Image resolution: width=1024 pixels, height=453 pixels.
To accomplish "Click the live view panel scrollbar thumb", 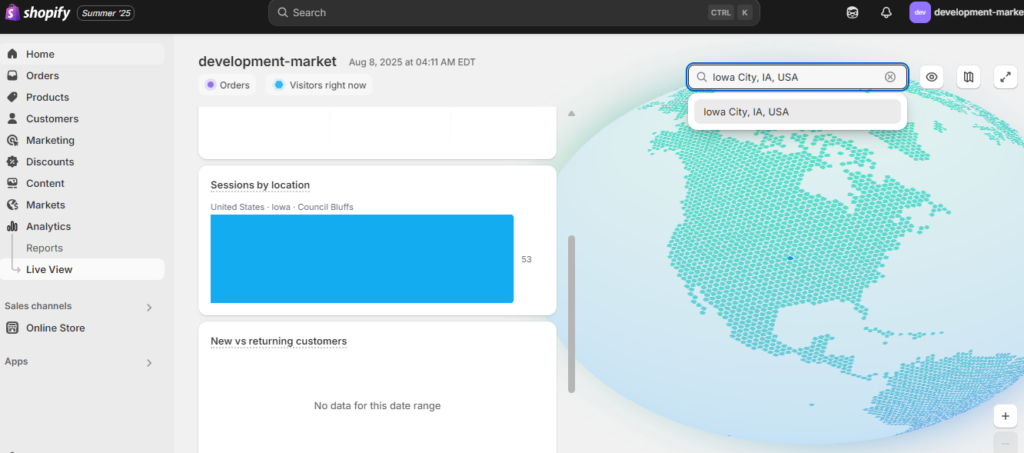I will 571,314.
